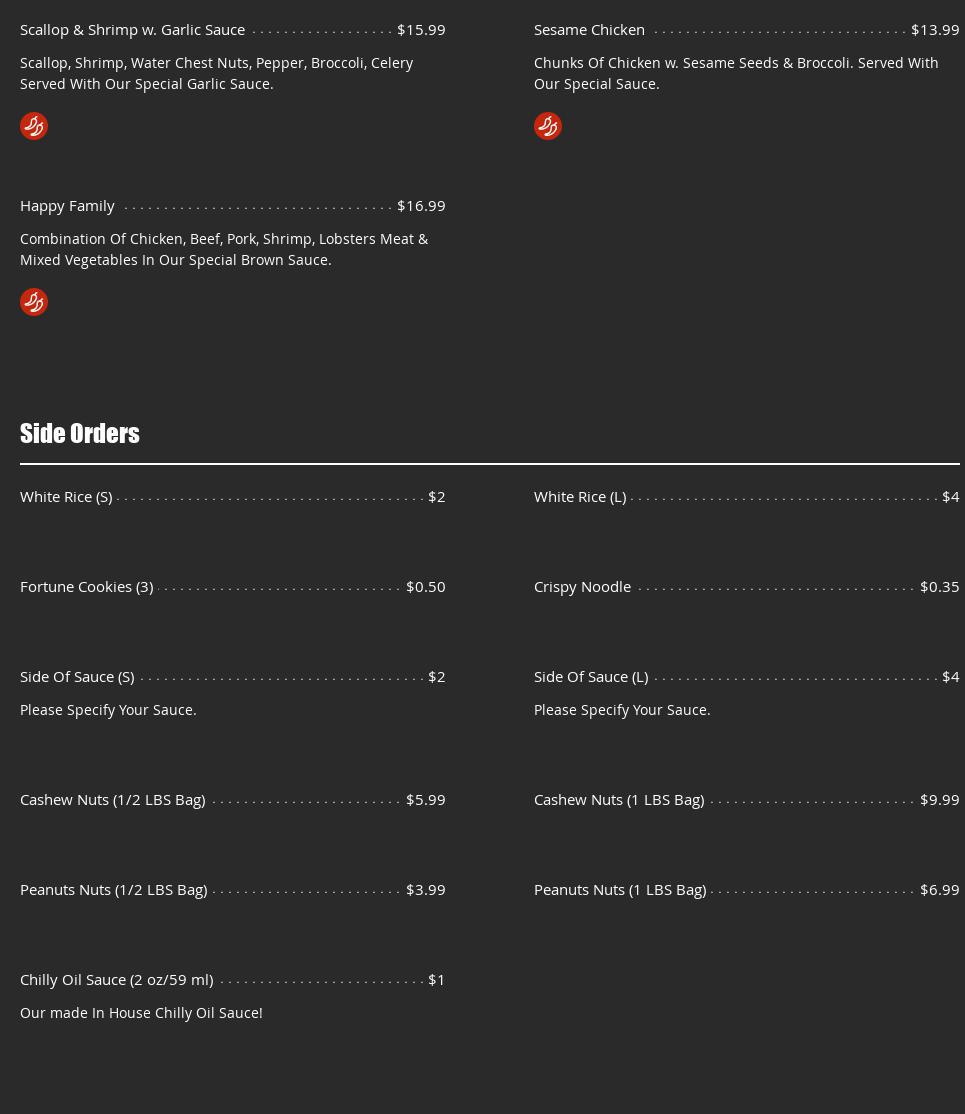
Task: Add Cashew Nuts (1 LBS Bag)
Action: pos(619,800)
